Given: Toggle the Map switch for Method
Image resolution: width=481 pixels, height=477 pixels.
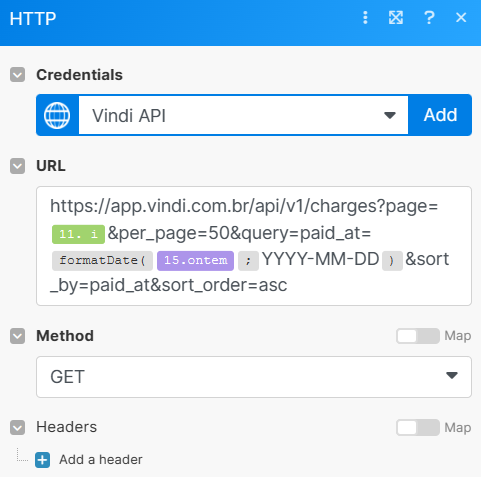Looking at the screenshot, I should pyautogui.click(x=418, y=336).
